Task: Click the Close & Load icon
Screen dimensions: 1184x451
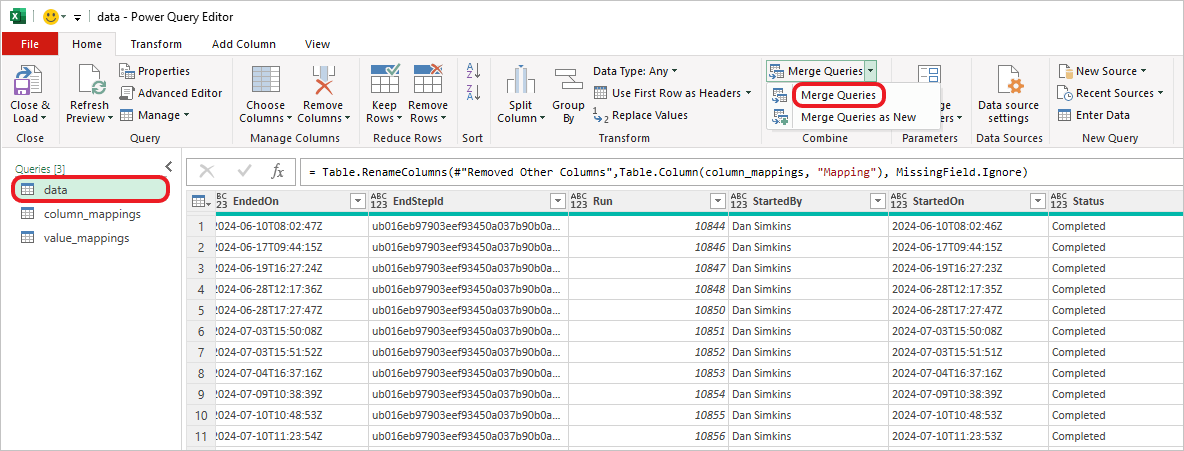Action: coord(29,81)
